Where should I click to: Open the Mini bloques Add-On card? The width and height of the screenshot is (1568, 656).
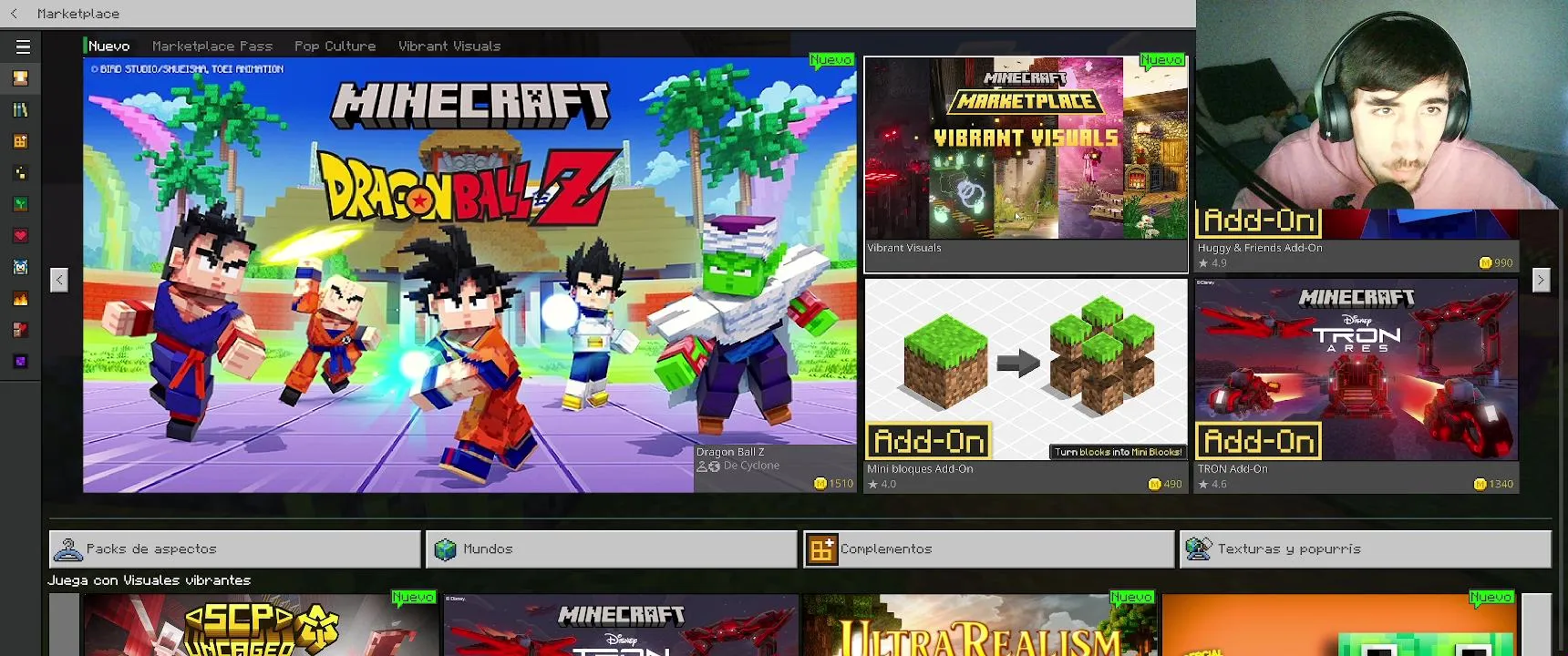coord(1026,385)
